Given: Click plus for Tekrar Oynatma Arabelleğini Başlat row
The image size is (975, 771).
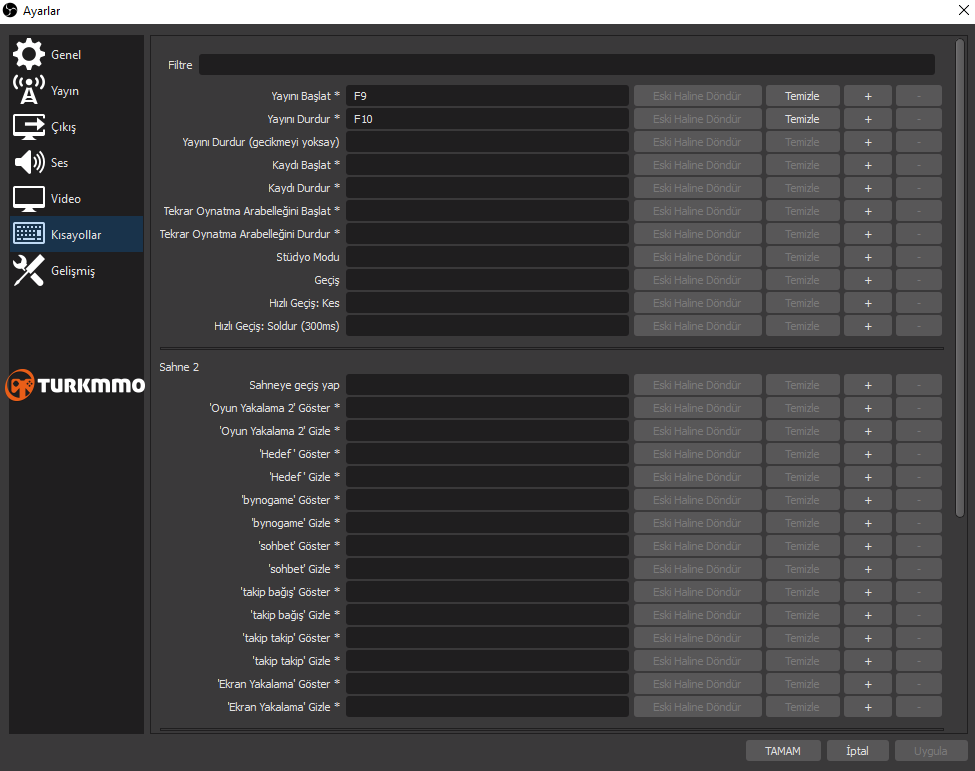Looking at the screenshot, I should coord(868,211).
